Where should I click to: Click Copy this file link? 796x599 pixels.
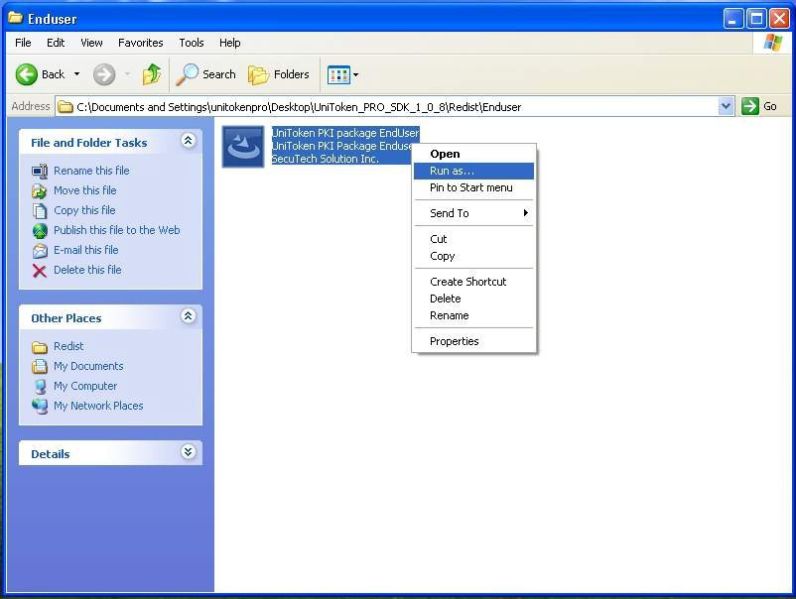click(x=84, y=210)
